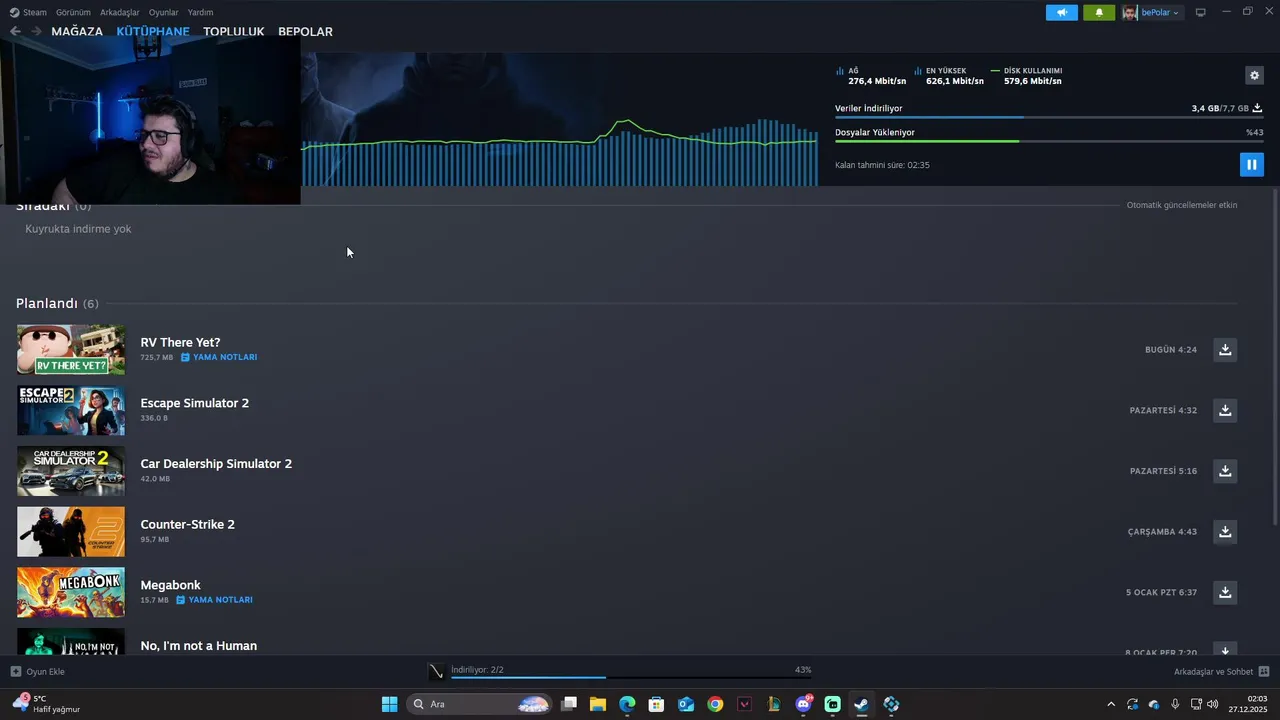Select the Car Dealership Simulator 2 title
Image resolution: width=1280 pixels, height=720 pixels.
point(216,464)
